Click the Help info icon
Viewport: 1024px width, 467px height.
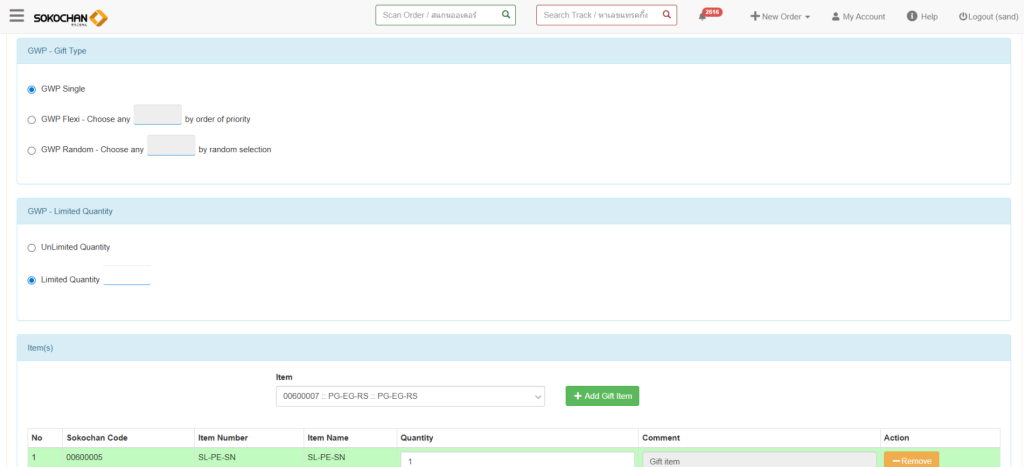911,16
